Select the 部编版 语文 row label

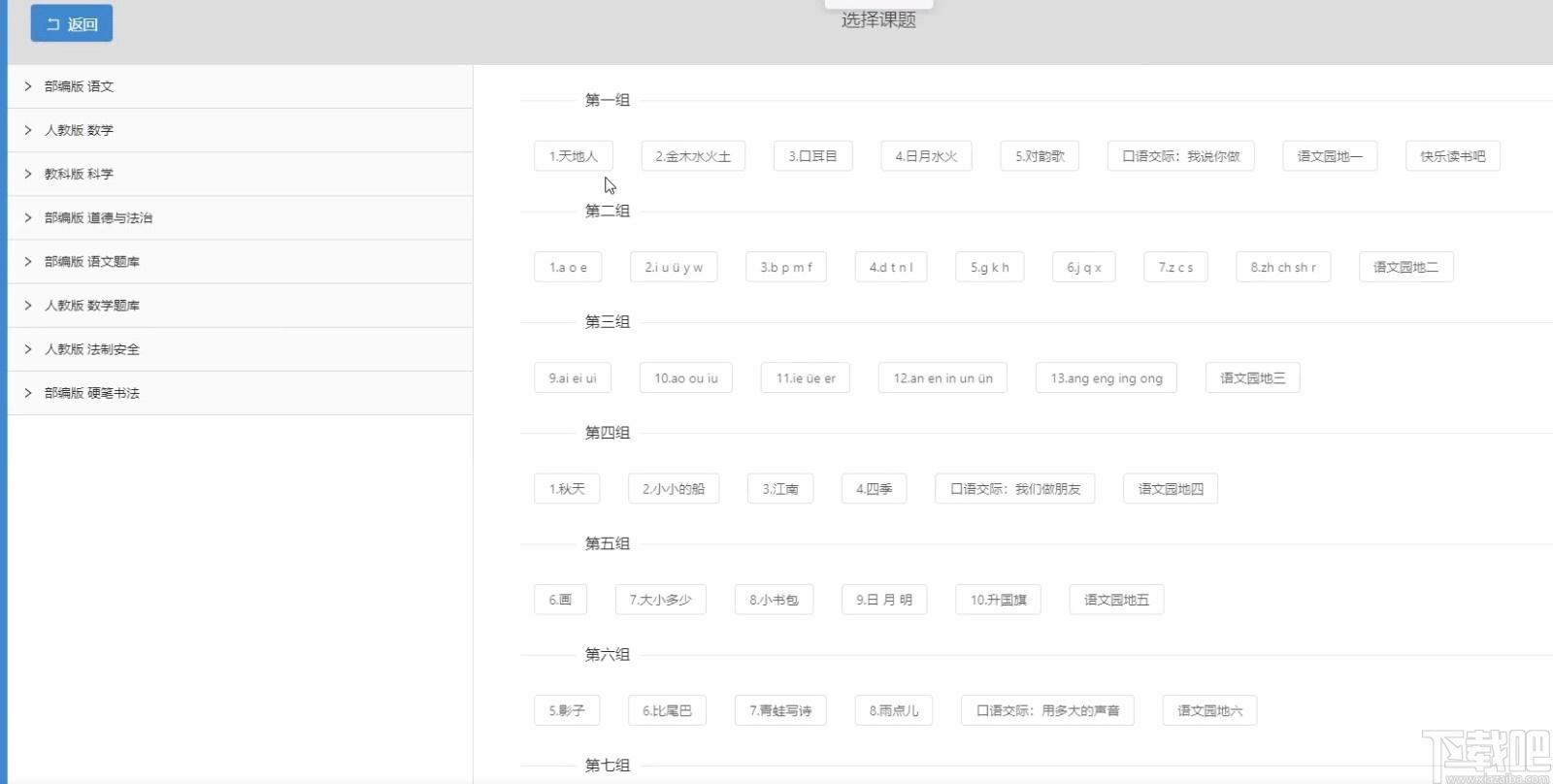[x=79, y=86]
